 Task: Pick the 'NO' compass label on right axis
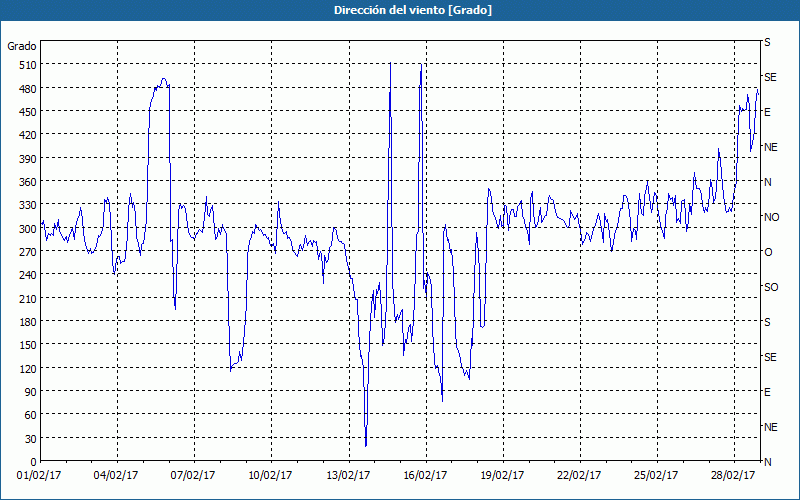[x=771, y=217]
